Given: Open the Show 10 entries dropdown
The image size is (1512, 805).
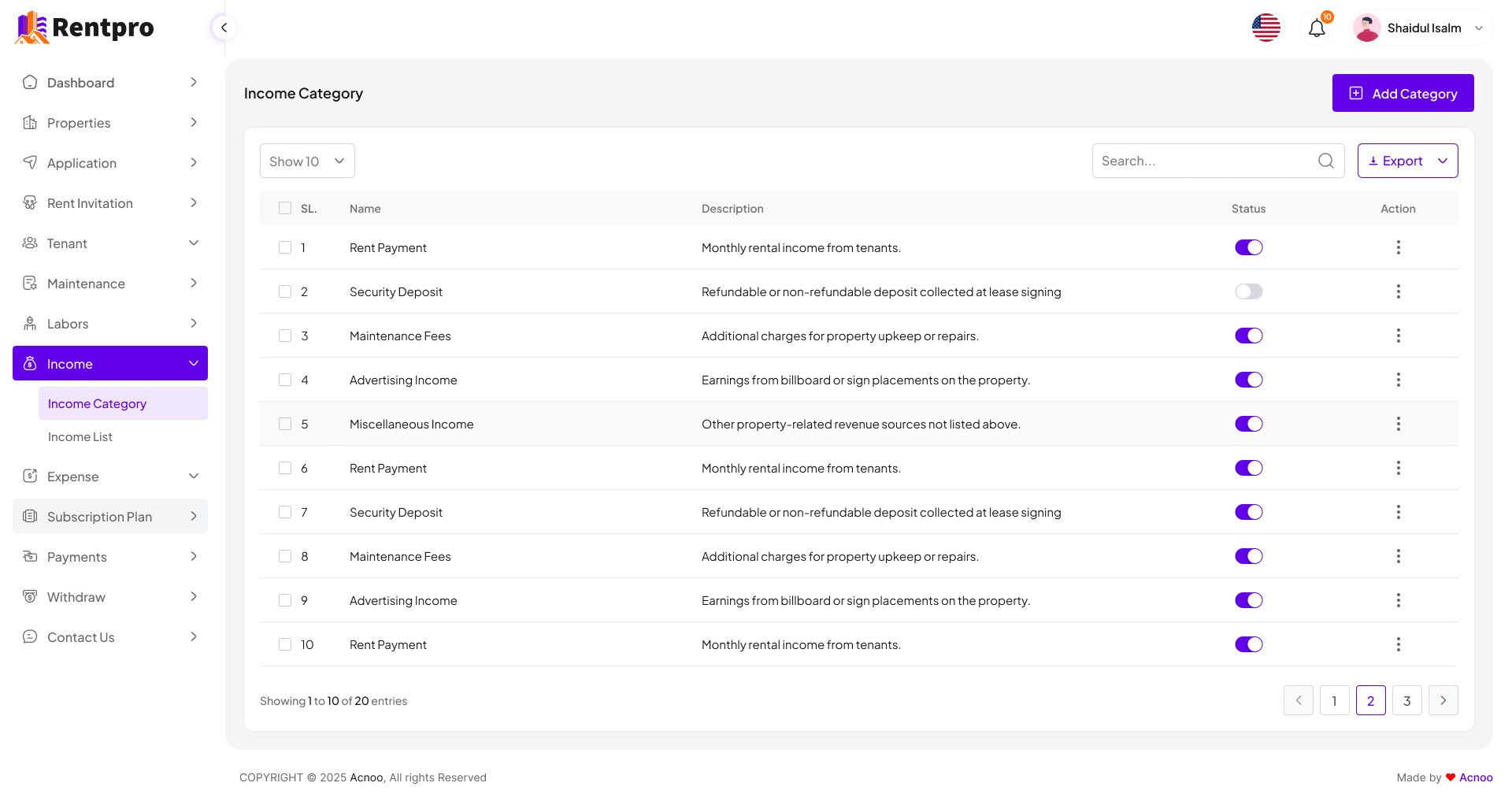Looking at the screenshot, I should tap(307, 161).
